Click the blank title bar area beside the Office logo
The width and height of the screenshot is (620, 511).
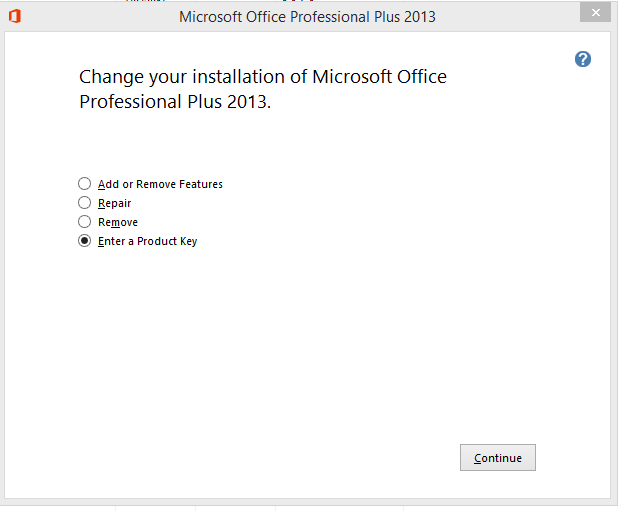pos(99,17)
